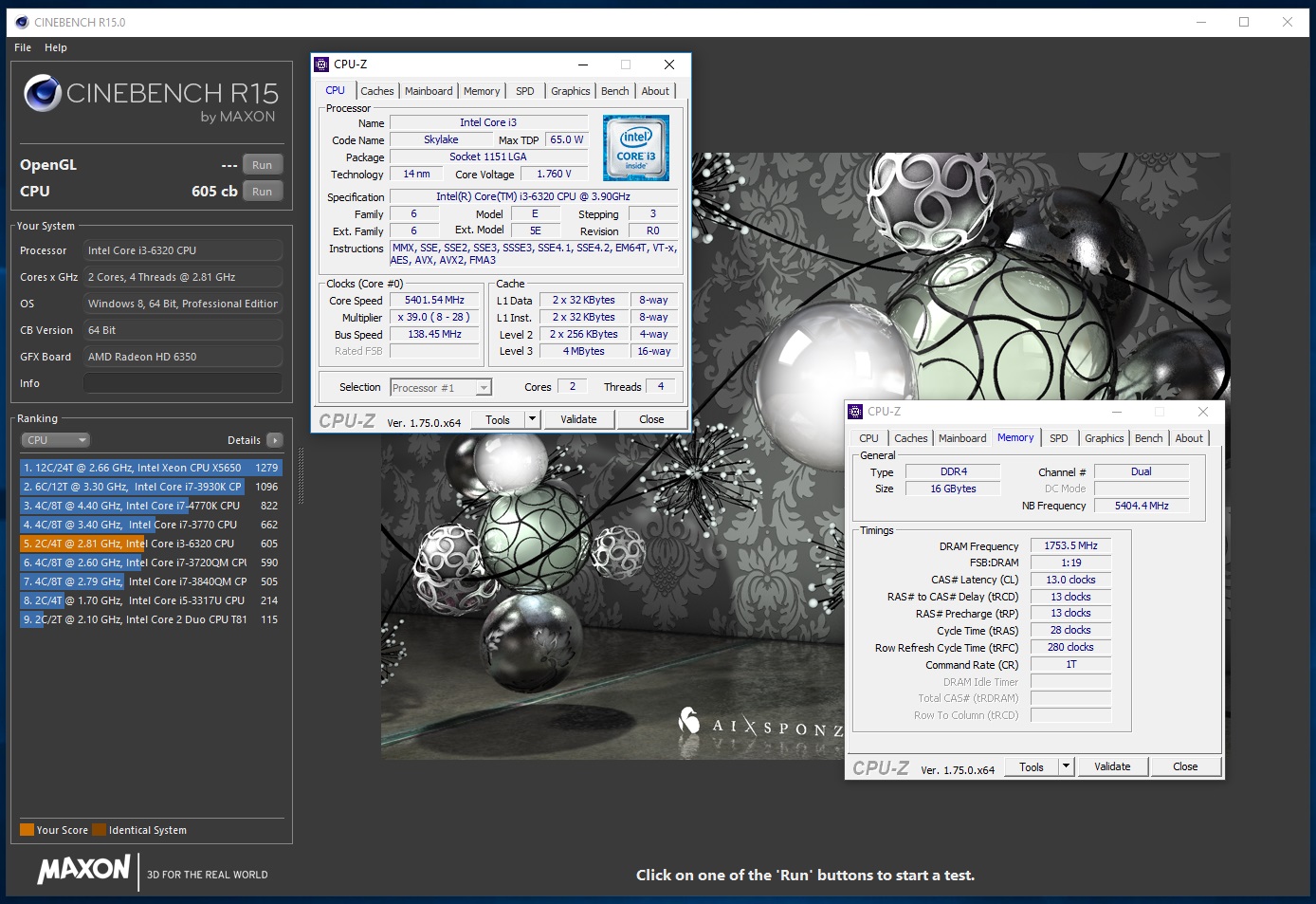The width and height of the screenshot is (1316, 904).
Task: Switch to Memory tab in top CPU-Z window
Action: (x=482, y=91)
